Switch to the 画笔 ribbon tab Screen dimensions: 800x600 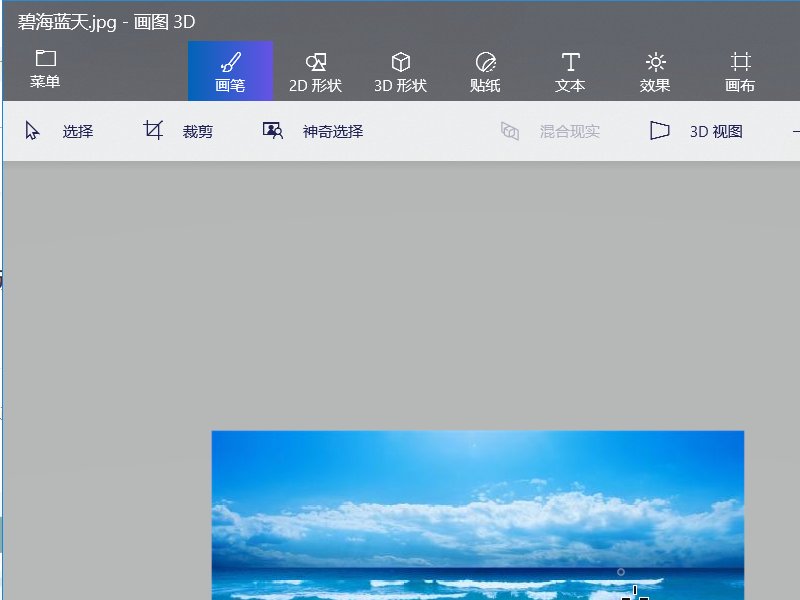pos(229,70)
